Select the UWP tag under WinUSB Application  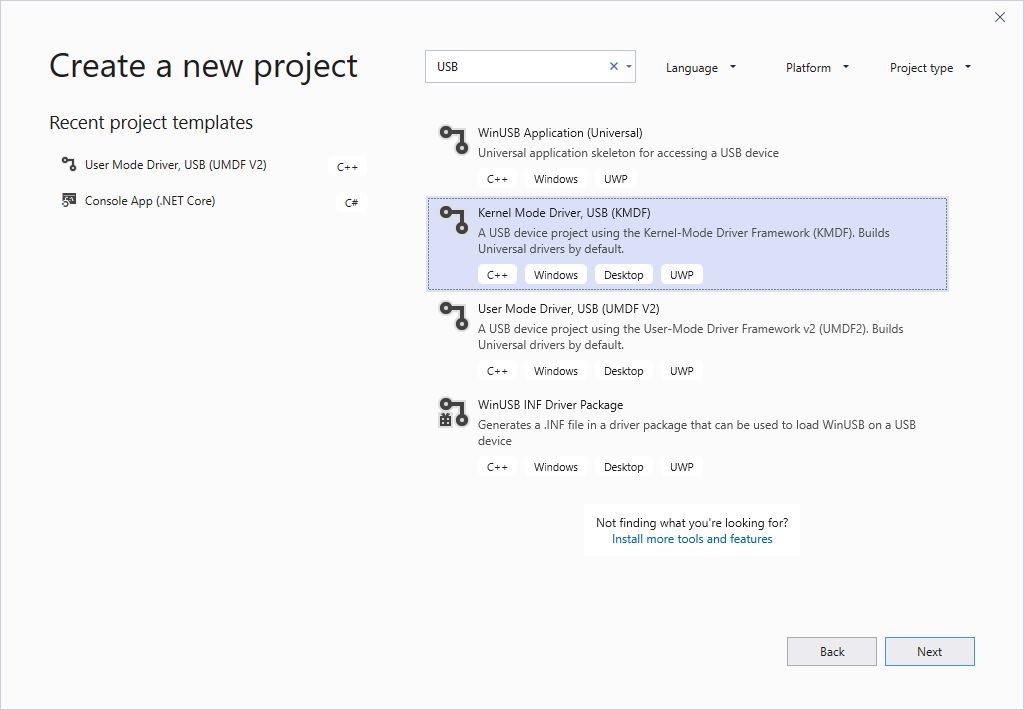616,178
